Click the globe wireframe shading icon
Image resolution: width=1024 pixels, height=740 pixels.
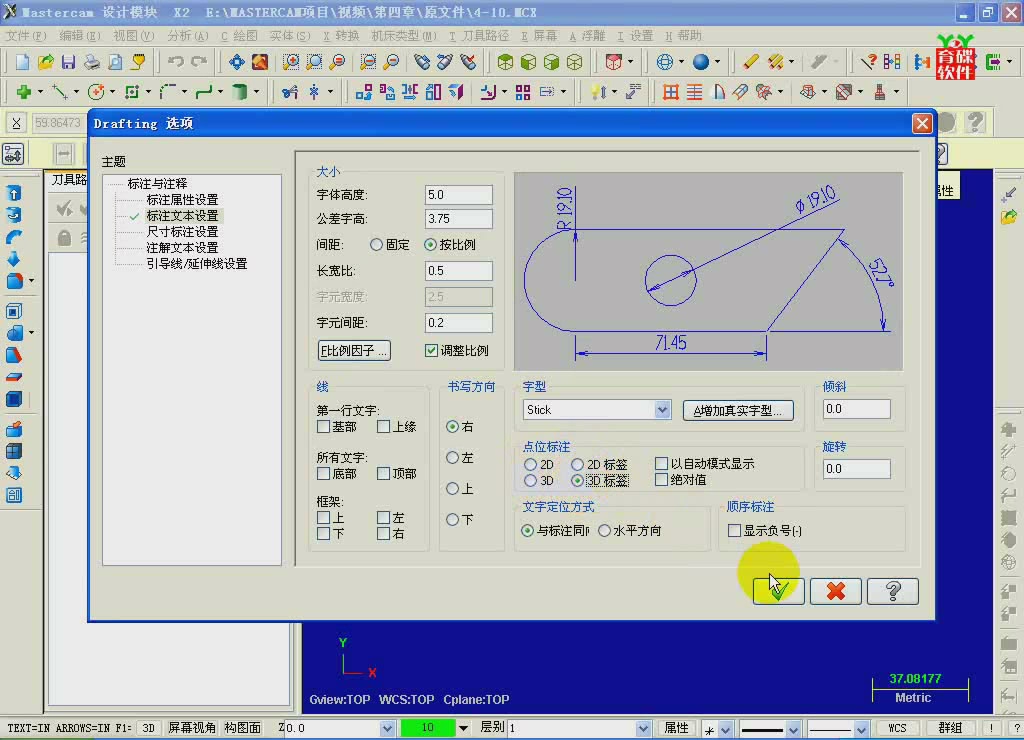(664, 62)
